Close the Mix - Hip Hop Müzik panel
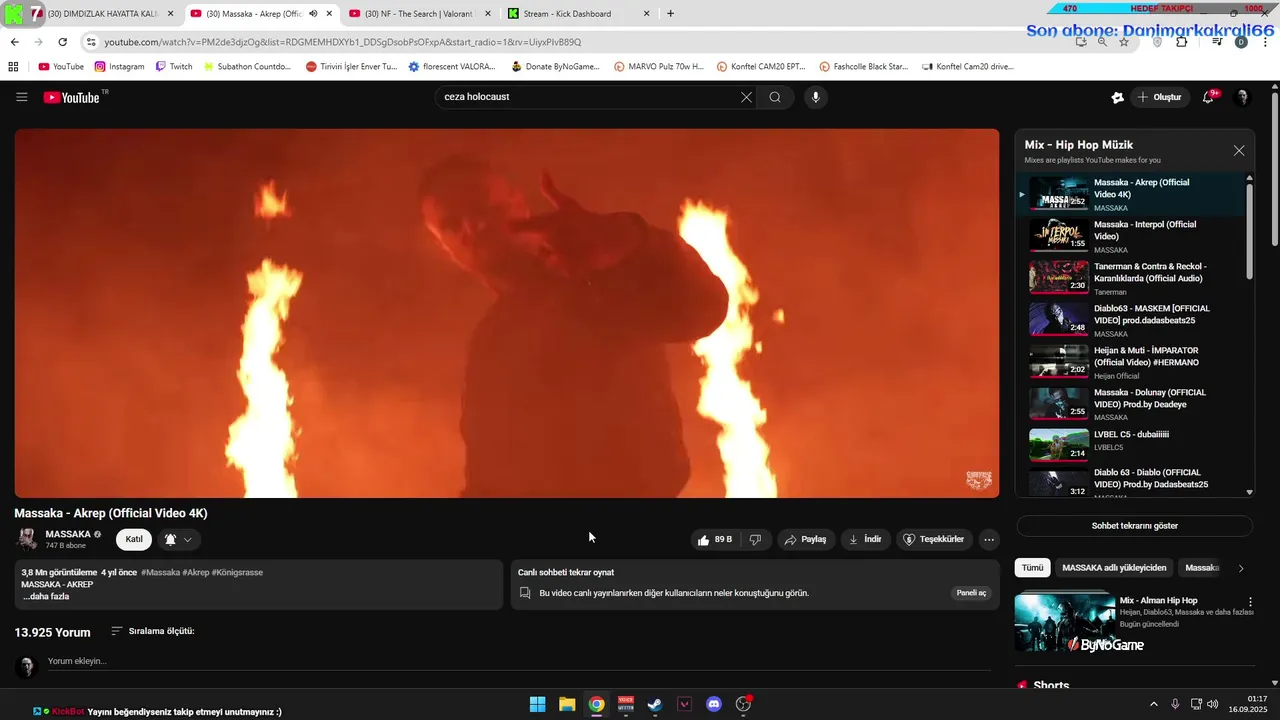Viewport: 1280px width, 720px height. coord(1239,151)
